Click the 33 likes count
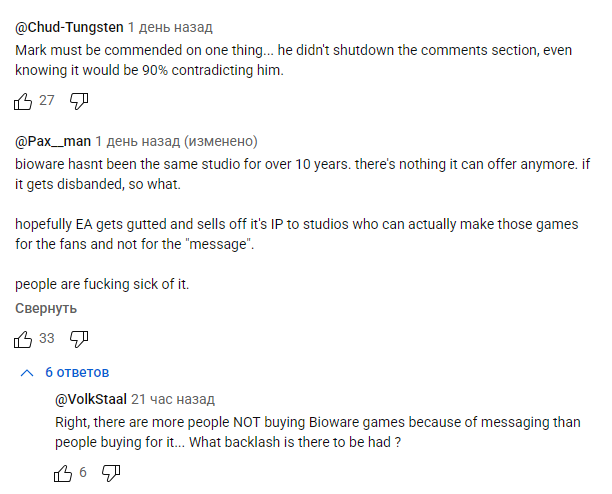The height and width of the screenshot is (494, 612). coord(47,339)
